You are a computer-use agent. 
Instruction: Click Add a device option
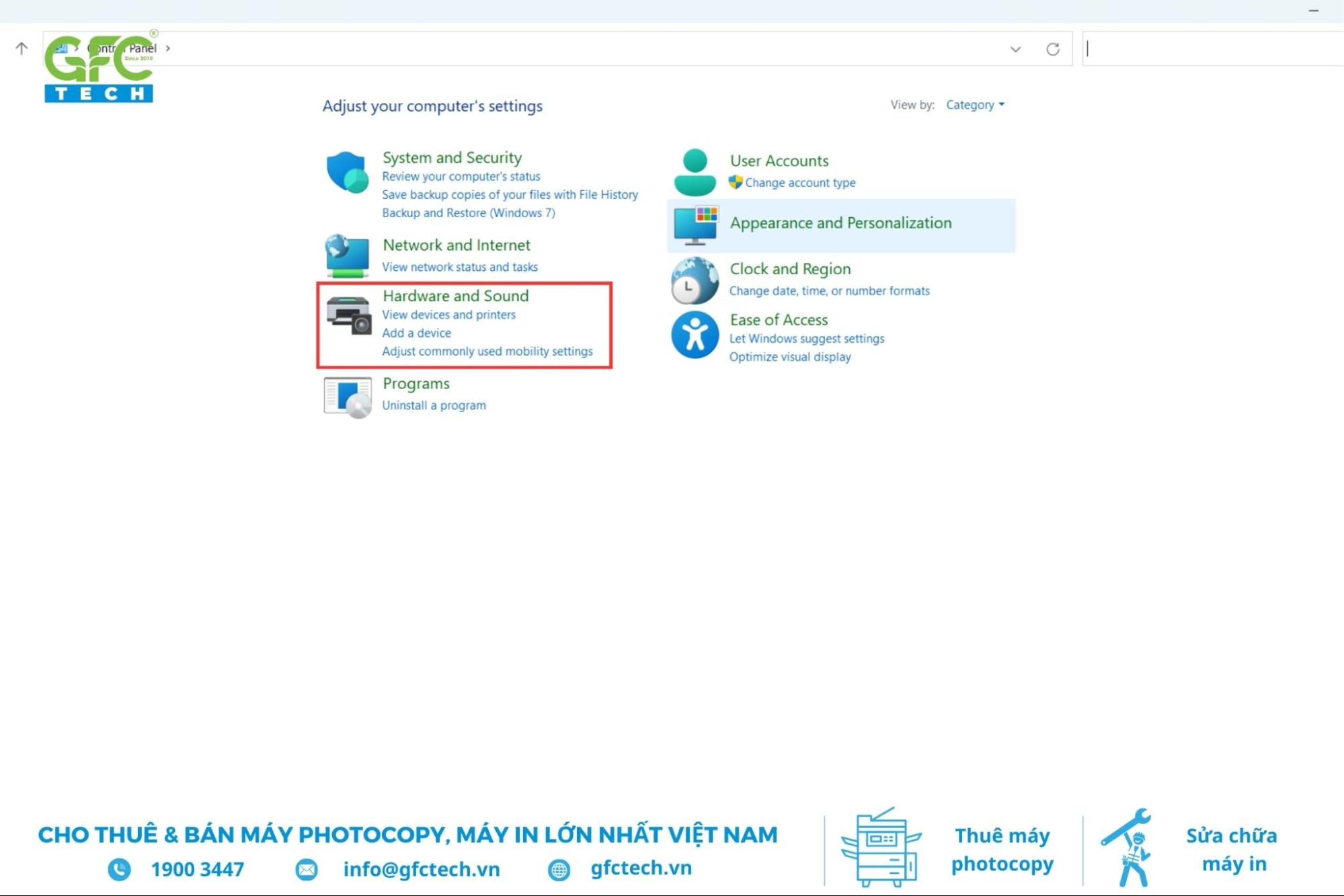tap(417, 333)
